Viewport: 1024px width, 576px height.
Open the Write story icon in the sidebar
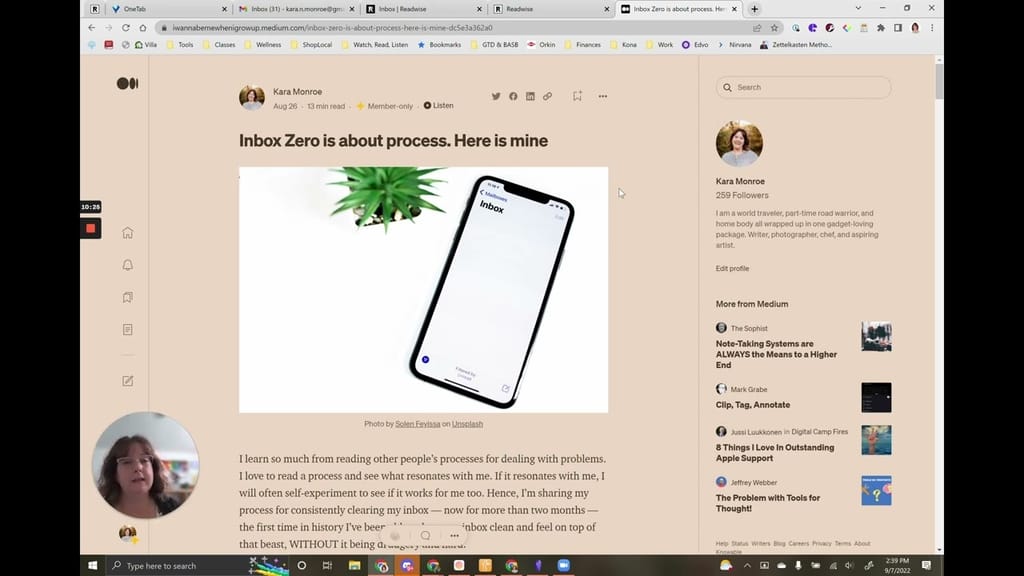(x=127, y=381)
